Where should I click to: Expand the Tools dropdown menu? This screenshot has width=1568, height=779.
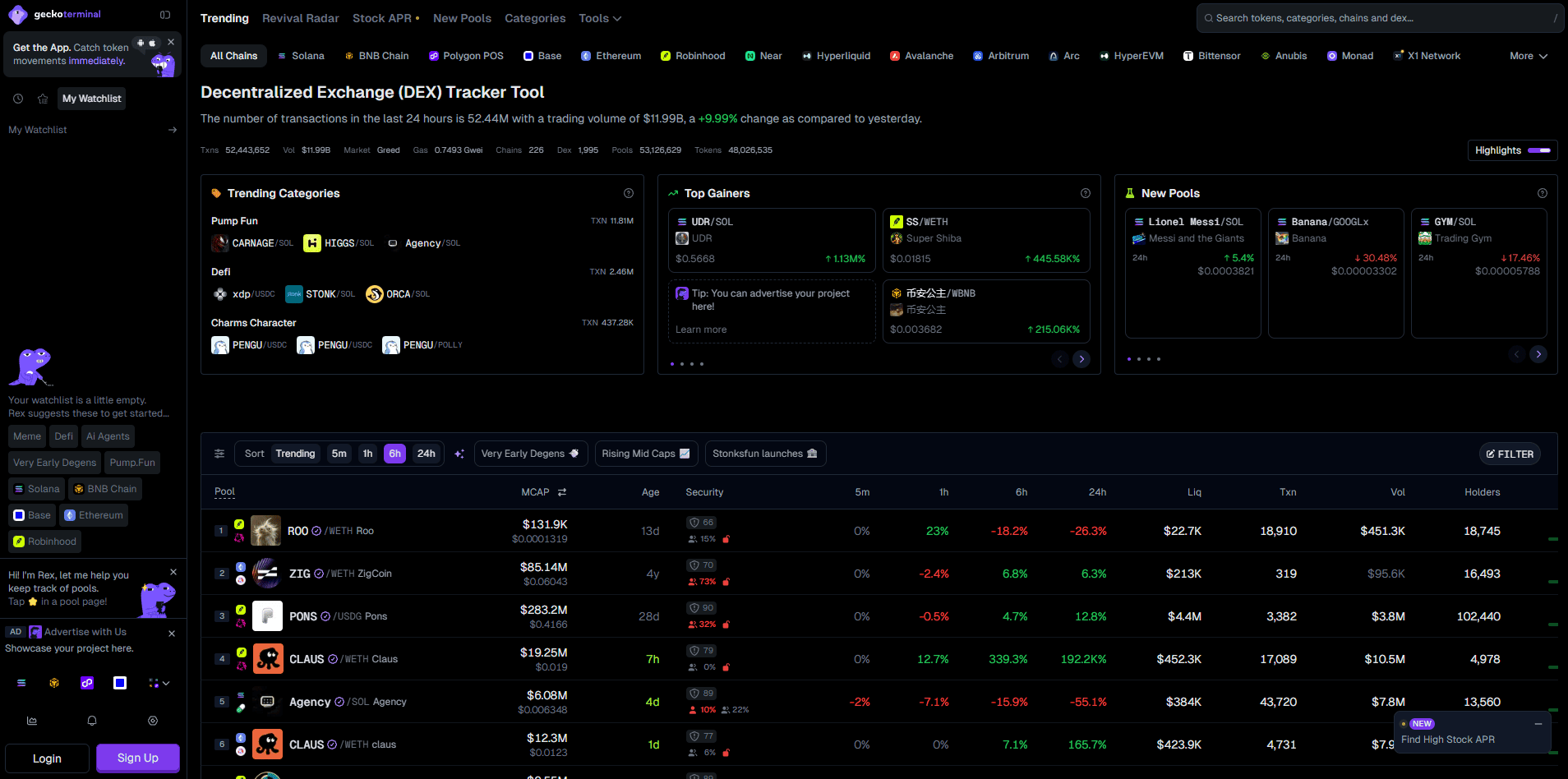[x=600, y=18]
